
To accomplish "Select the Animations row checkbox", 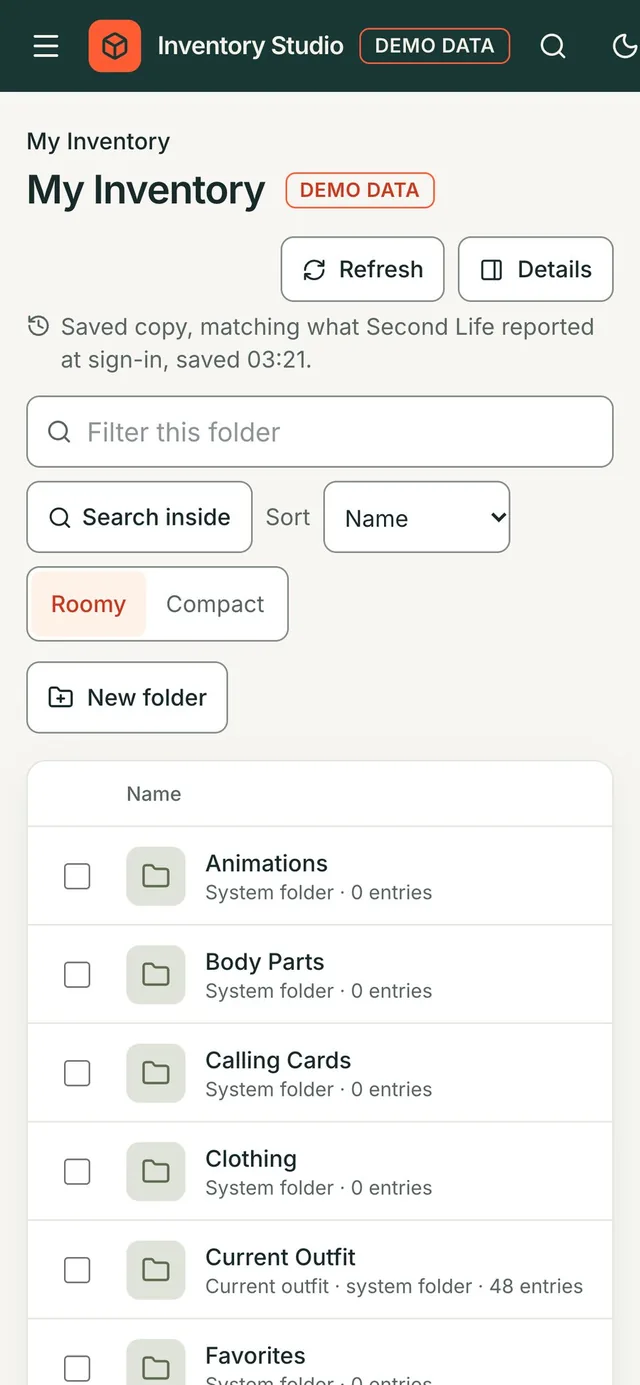I will click(x=77, y=876).
